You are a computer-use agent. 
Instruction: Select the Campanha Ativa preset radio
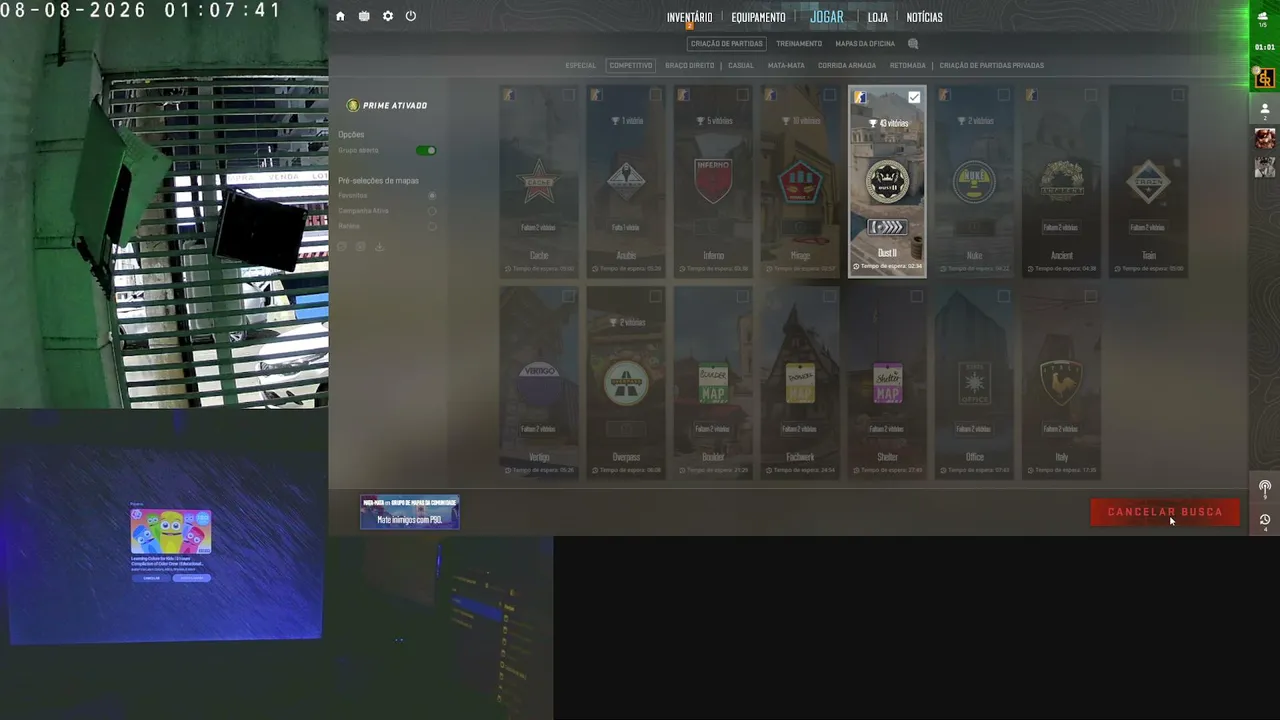pyautogui.click(x=432, y=211)
